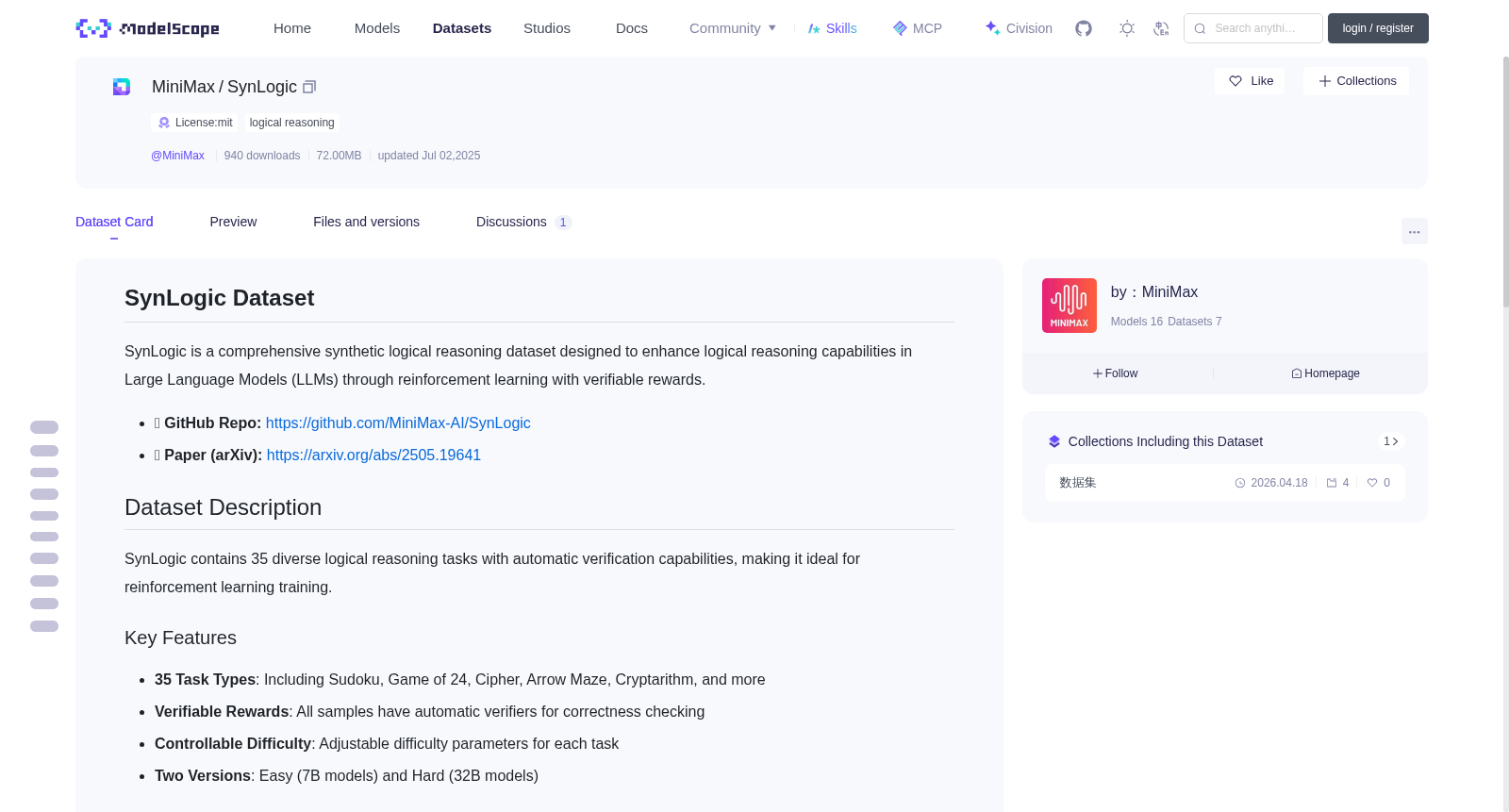Navigate to Models

(x=377, y=28)
